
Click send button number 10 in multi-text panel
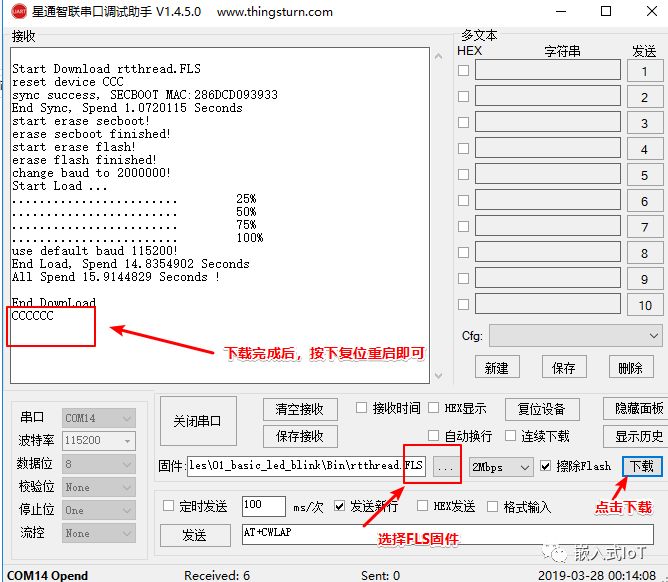[x=644, y=305]
